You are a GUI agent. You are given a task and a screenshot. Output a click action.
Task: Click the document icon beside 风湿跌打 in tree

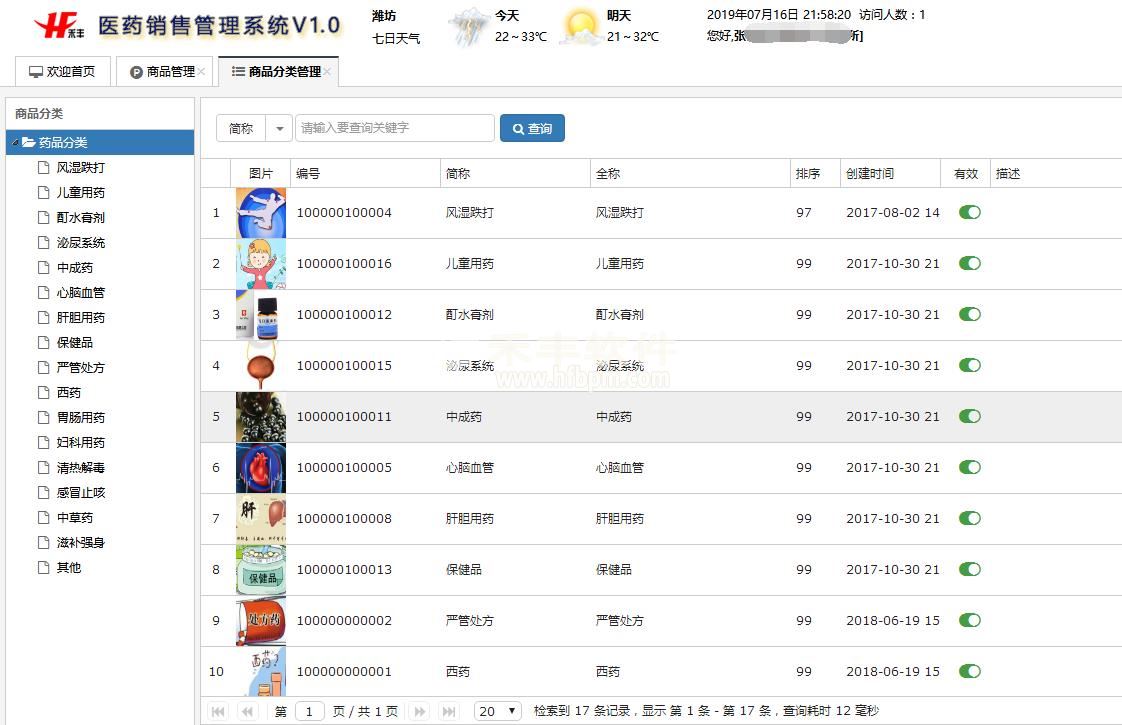click(x=43, y=168)
